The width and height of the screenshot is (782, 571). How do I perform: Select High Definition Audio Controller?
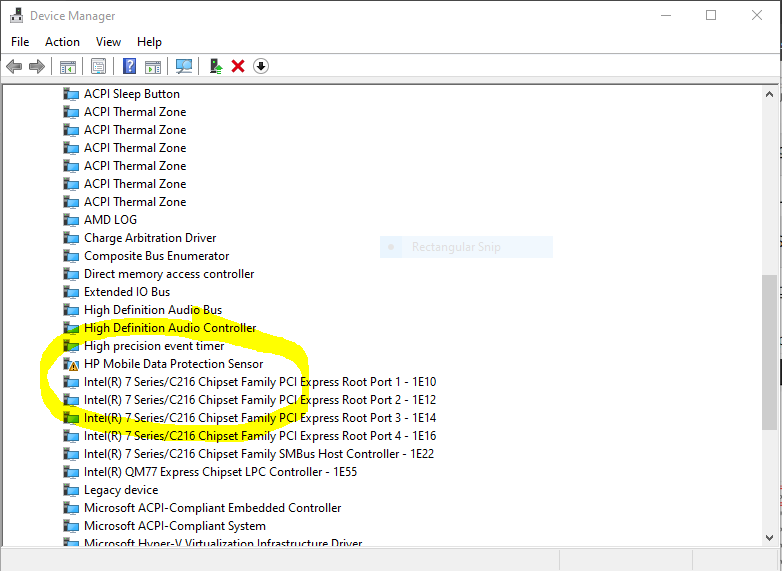(x=170, y=328)
